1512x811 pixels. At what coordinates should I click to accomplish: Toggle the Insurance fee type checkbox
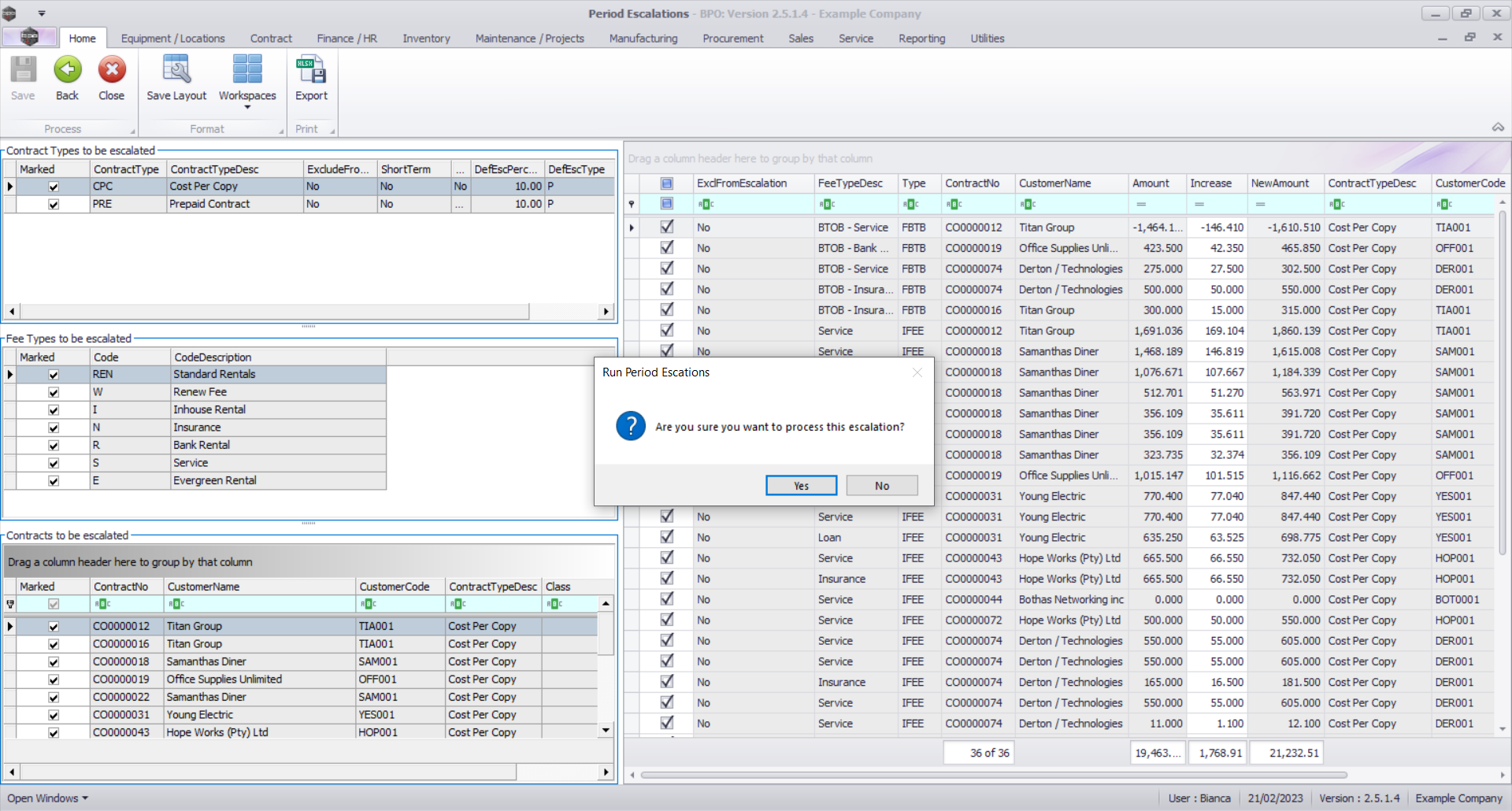(54, 428)
